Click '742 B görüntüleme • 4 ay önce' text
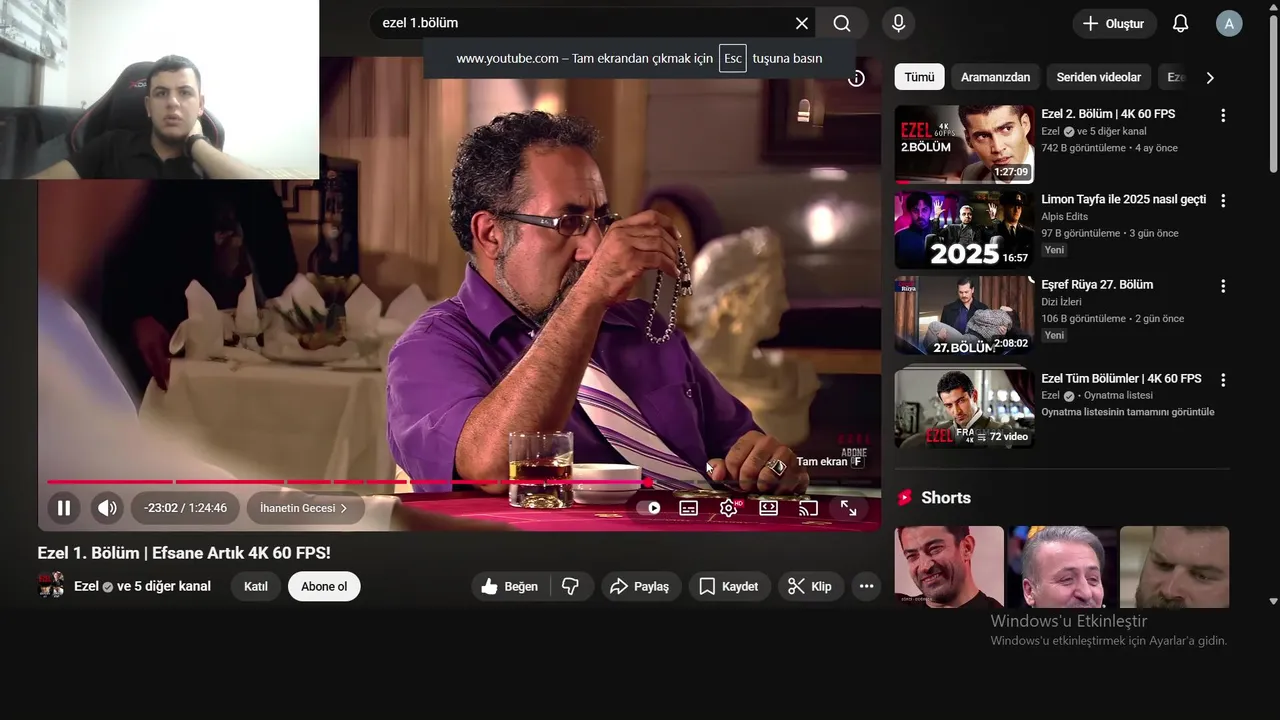Image resolution: width=1280 pixels, height=720 pixels. [x=1109, y=148]
